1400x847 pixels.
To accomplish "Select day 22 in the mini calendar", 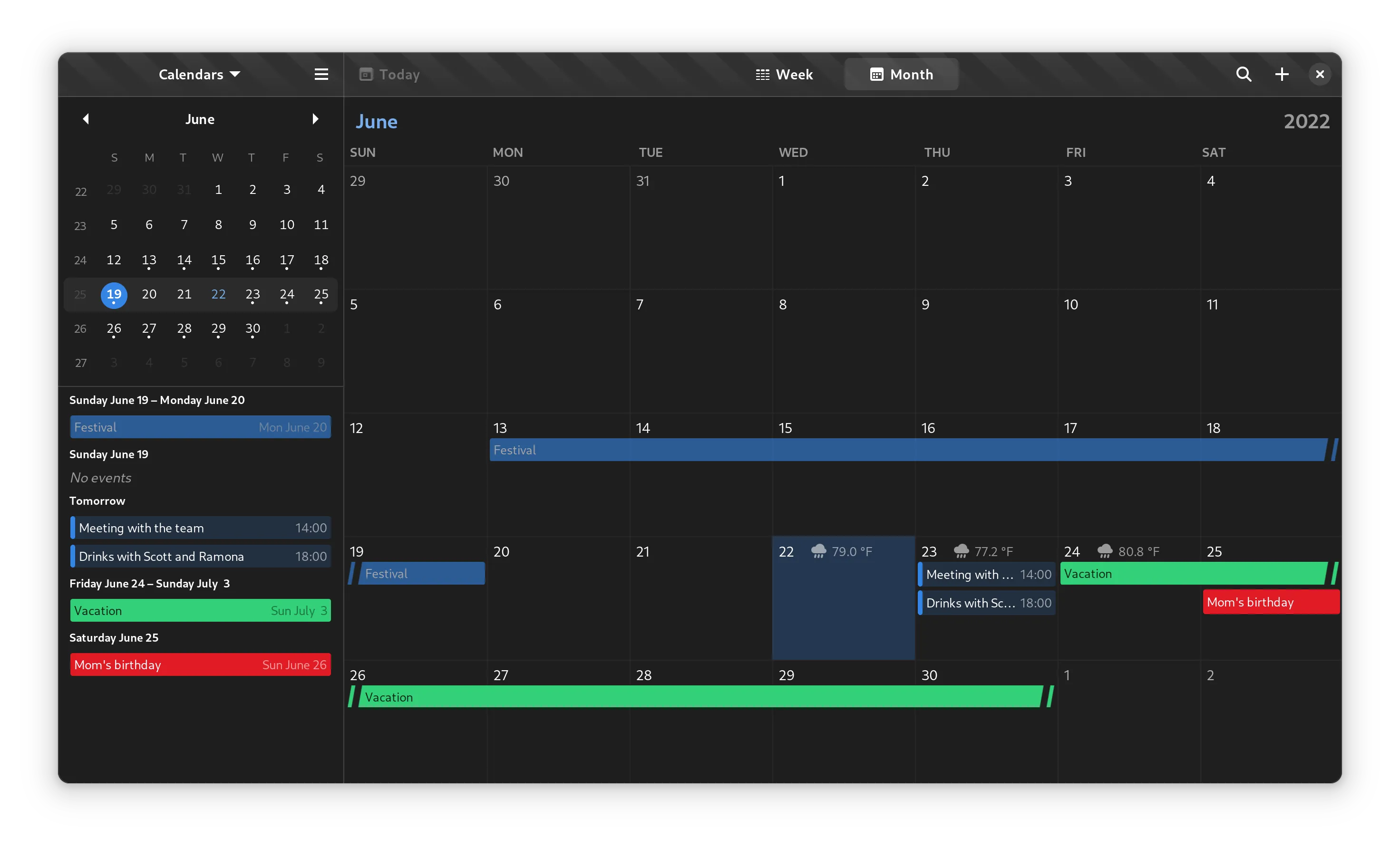I will [x=218, y=294].
